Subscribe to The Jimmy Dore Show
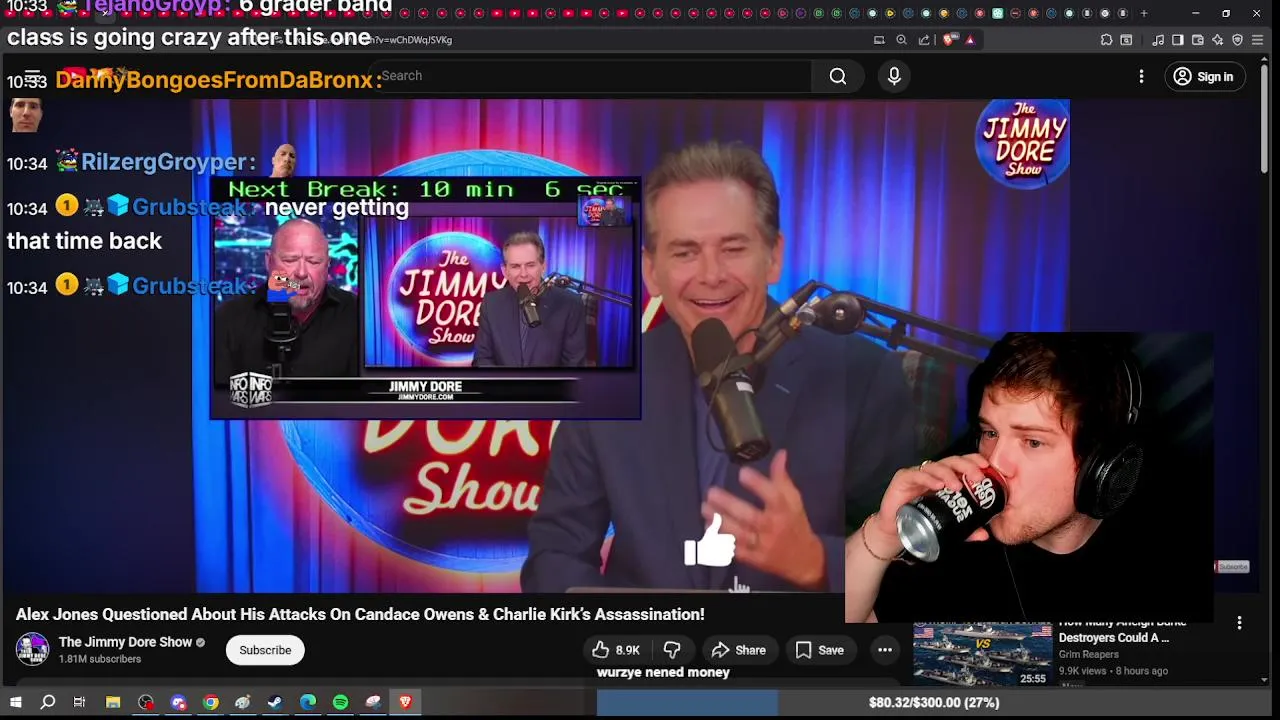The width and height of the screenshot is (1280, 720). (265, 650)
